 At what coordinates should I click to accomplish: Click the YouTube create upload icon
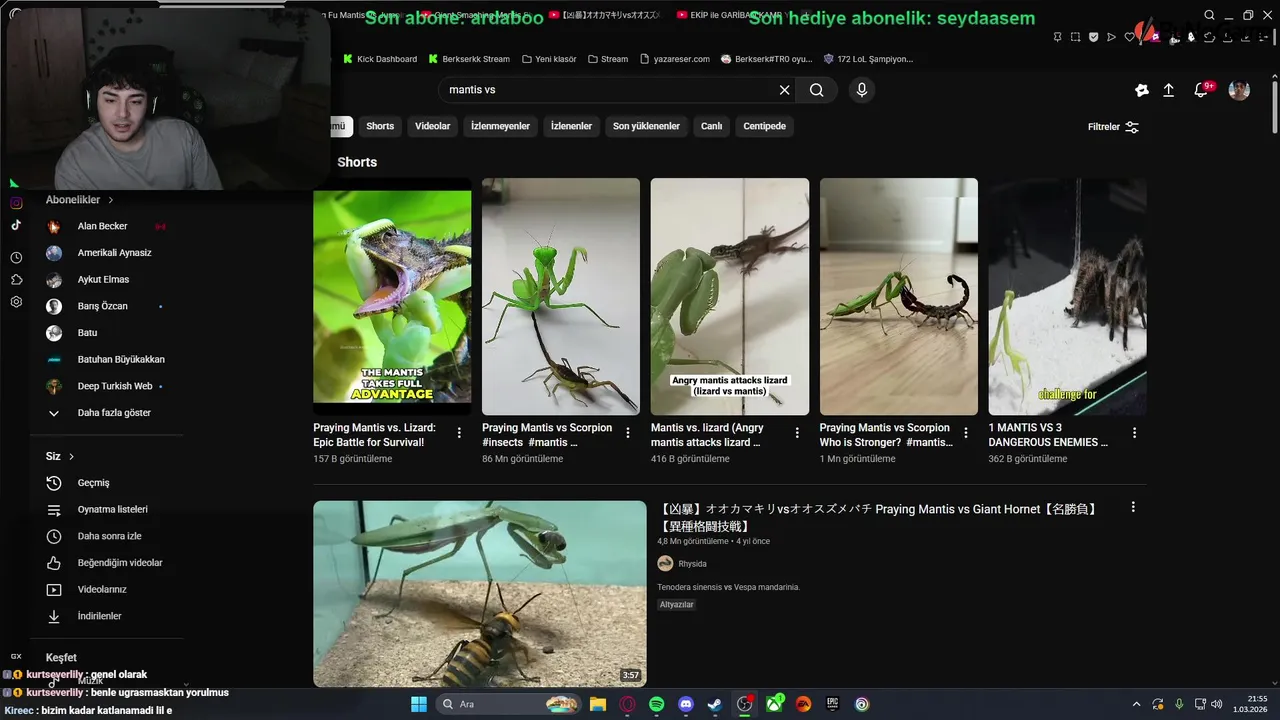pos(1168,90)
